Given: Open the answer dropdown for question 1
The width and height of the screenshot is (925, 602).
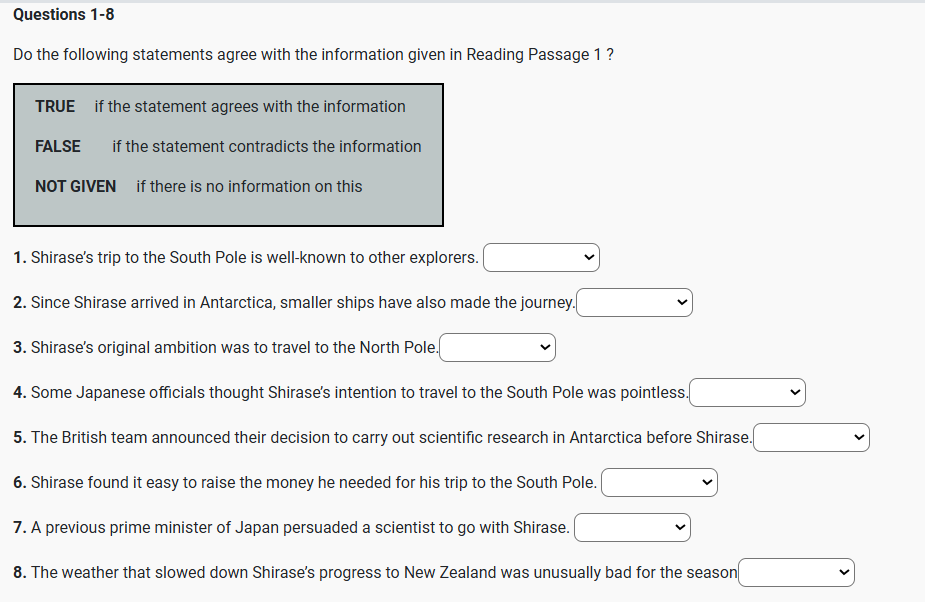Looking at the screenshot, I should click(541, 258).
